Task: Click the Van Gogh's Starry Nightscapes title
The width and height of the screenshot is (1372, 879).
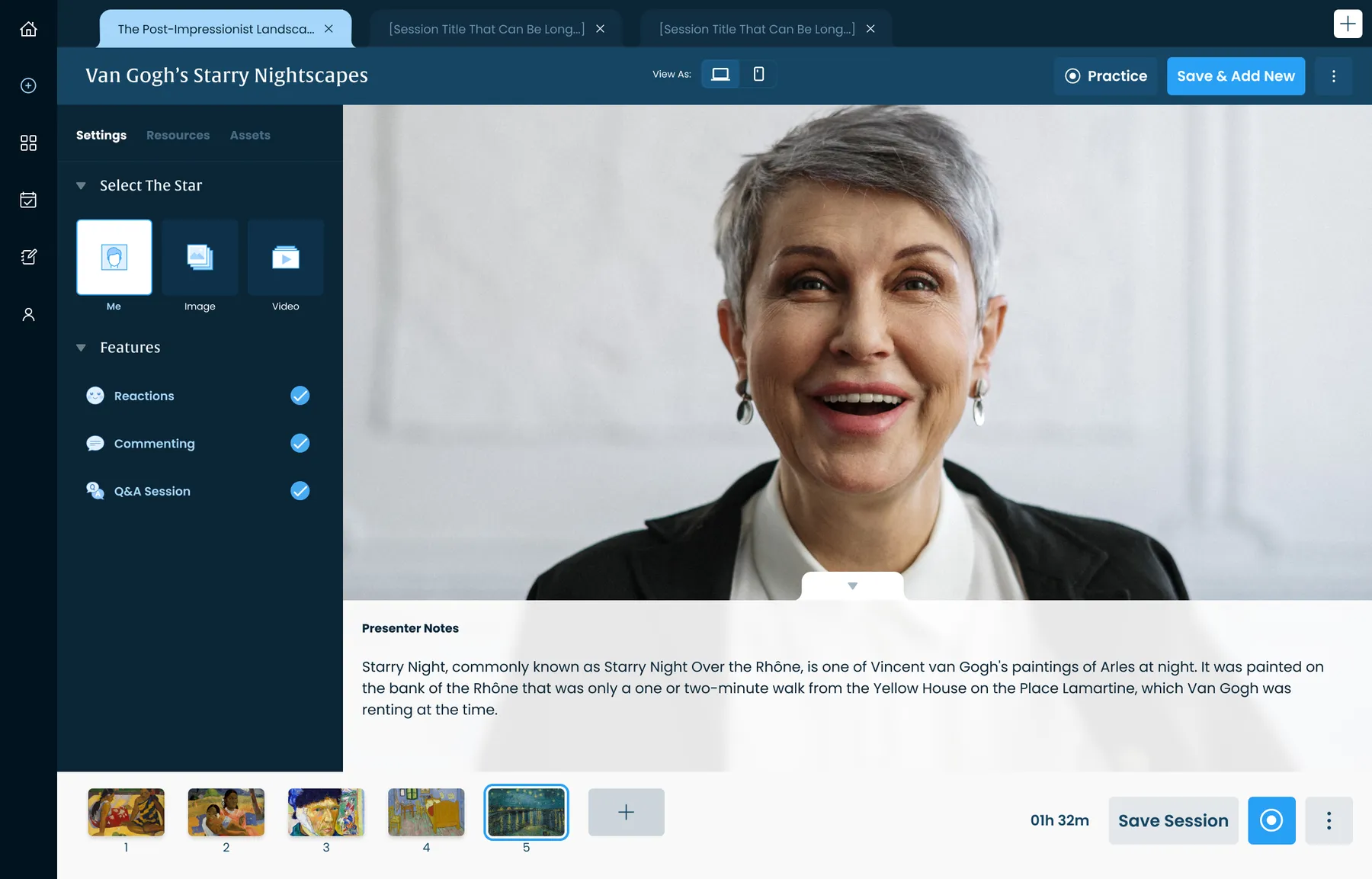Action: 226,75
